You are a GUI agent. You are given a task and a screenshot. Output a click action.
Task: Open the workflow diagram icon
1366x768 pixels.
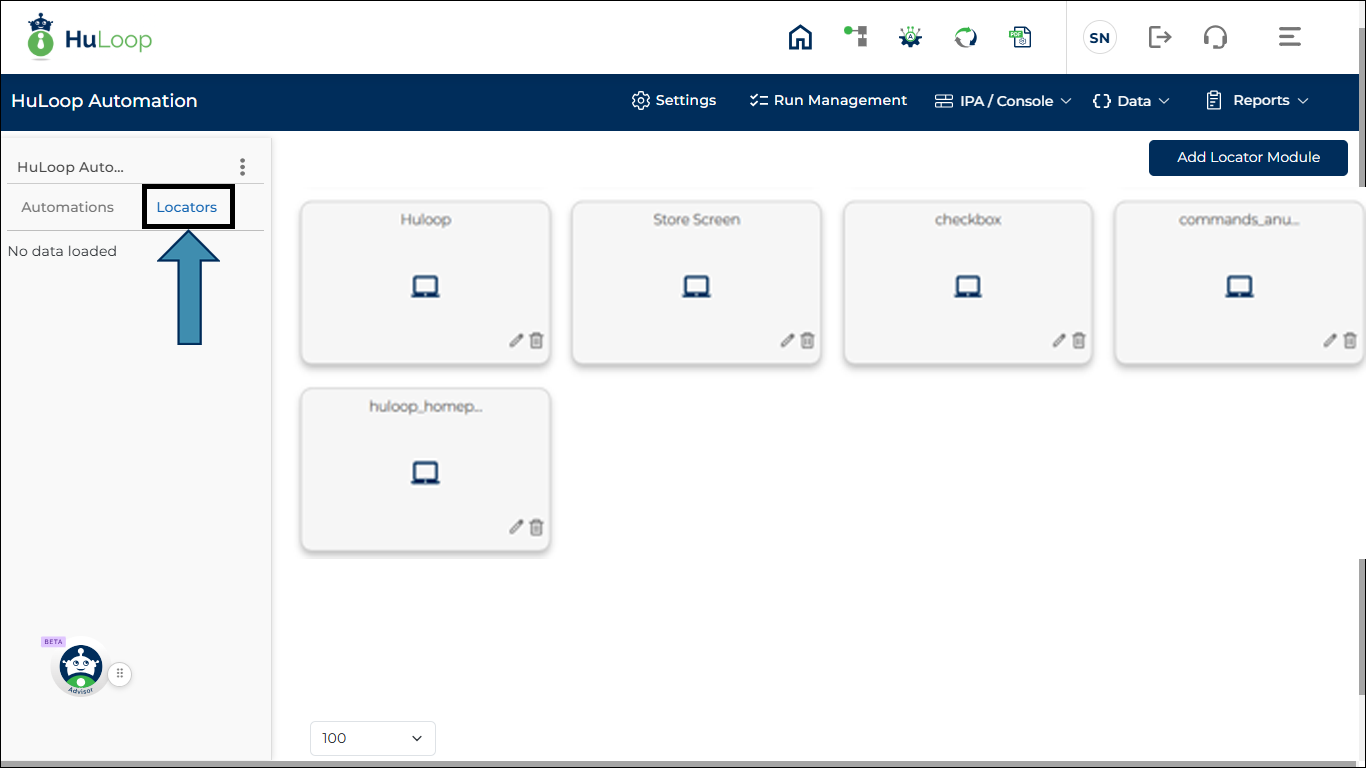[x=855, y=37]
